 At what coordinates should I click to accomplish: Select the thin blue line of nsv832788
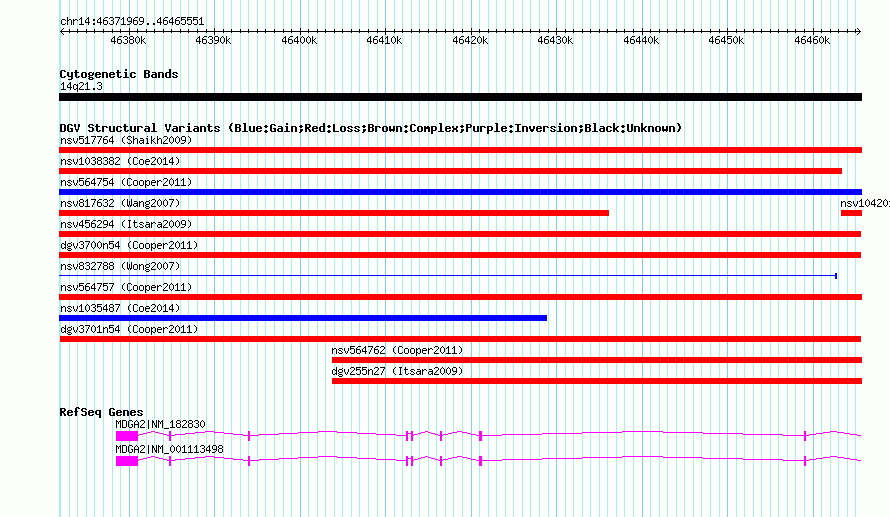tap(448, 276)
